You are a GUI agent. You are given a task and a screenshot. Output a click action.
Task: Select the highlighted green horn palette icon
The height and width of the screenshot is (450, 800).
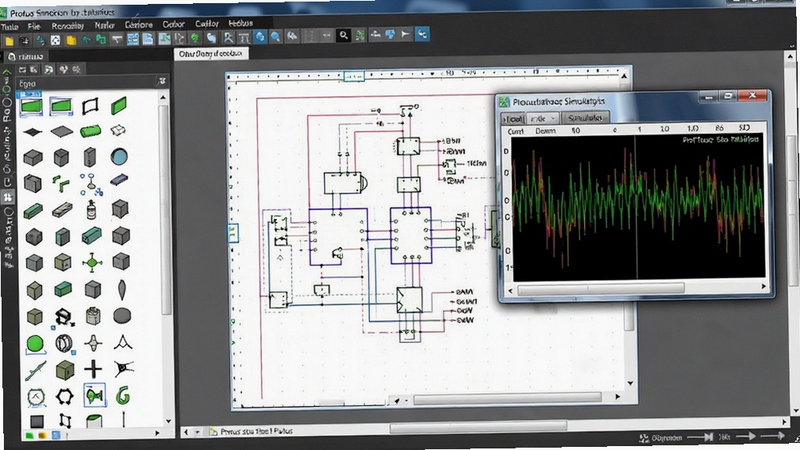coord(94,395)
